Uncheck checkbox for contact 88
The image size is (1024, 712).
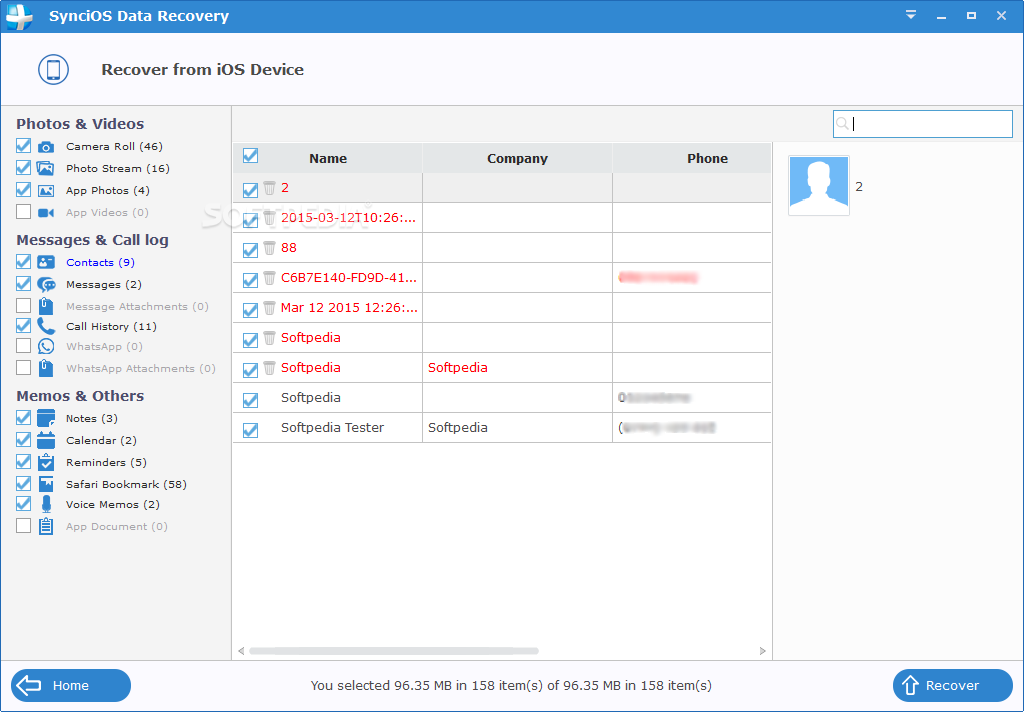tap(250, 250)
